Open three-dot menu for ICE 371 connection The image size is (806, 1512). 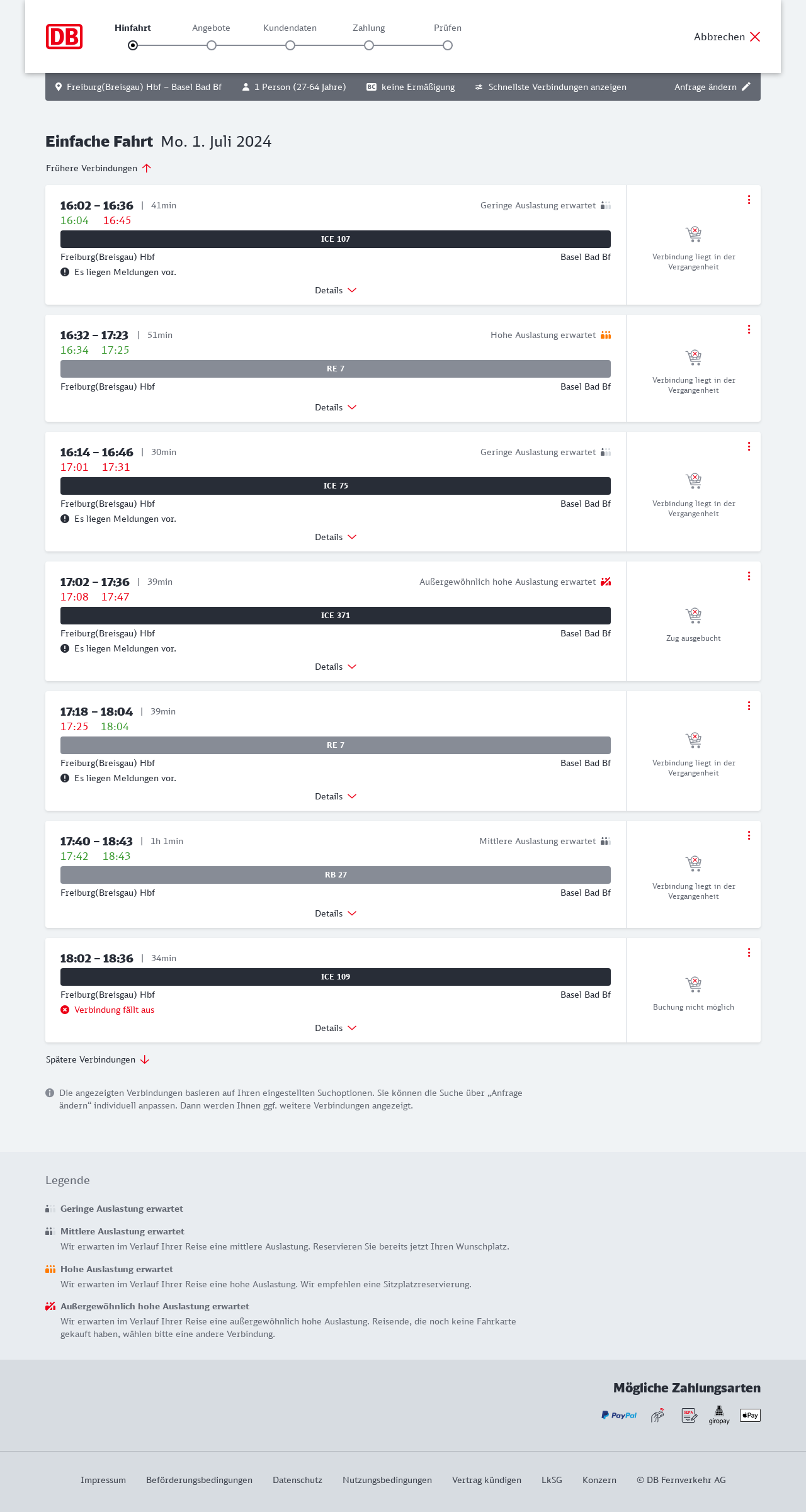click(x=749, y=576)
